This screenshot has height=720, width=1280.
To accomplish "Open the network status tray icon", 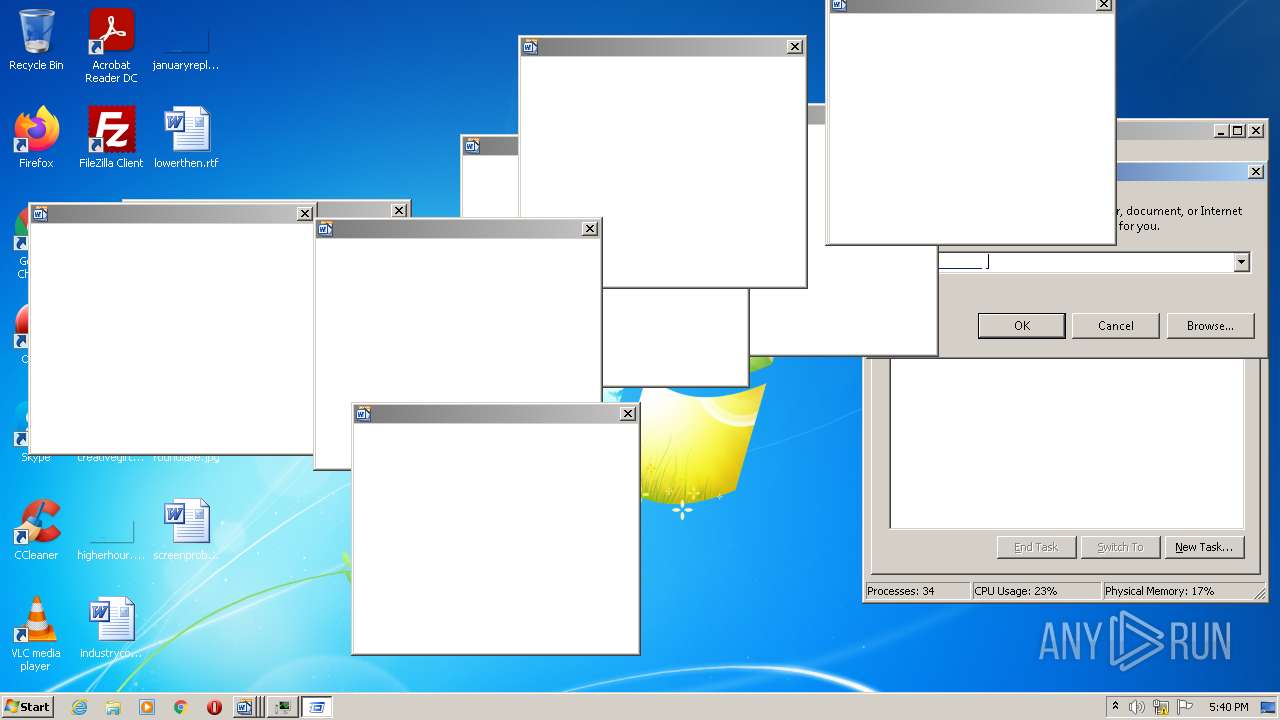I will 1161,707.
